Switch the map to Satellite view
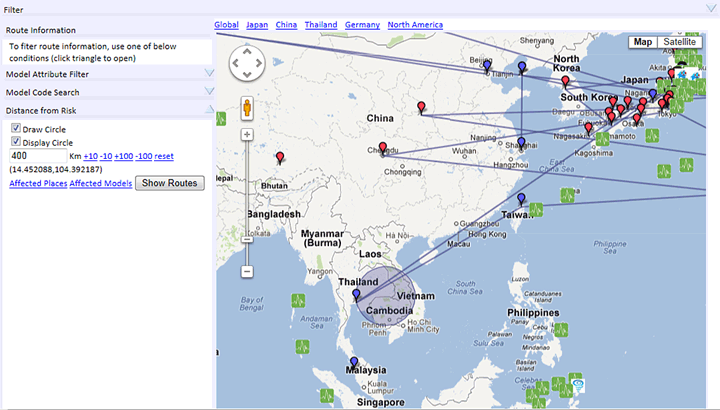Image resolution: width=720 pixels, height=410 pixels. click(679, 42)
